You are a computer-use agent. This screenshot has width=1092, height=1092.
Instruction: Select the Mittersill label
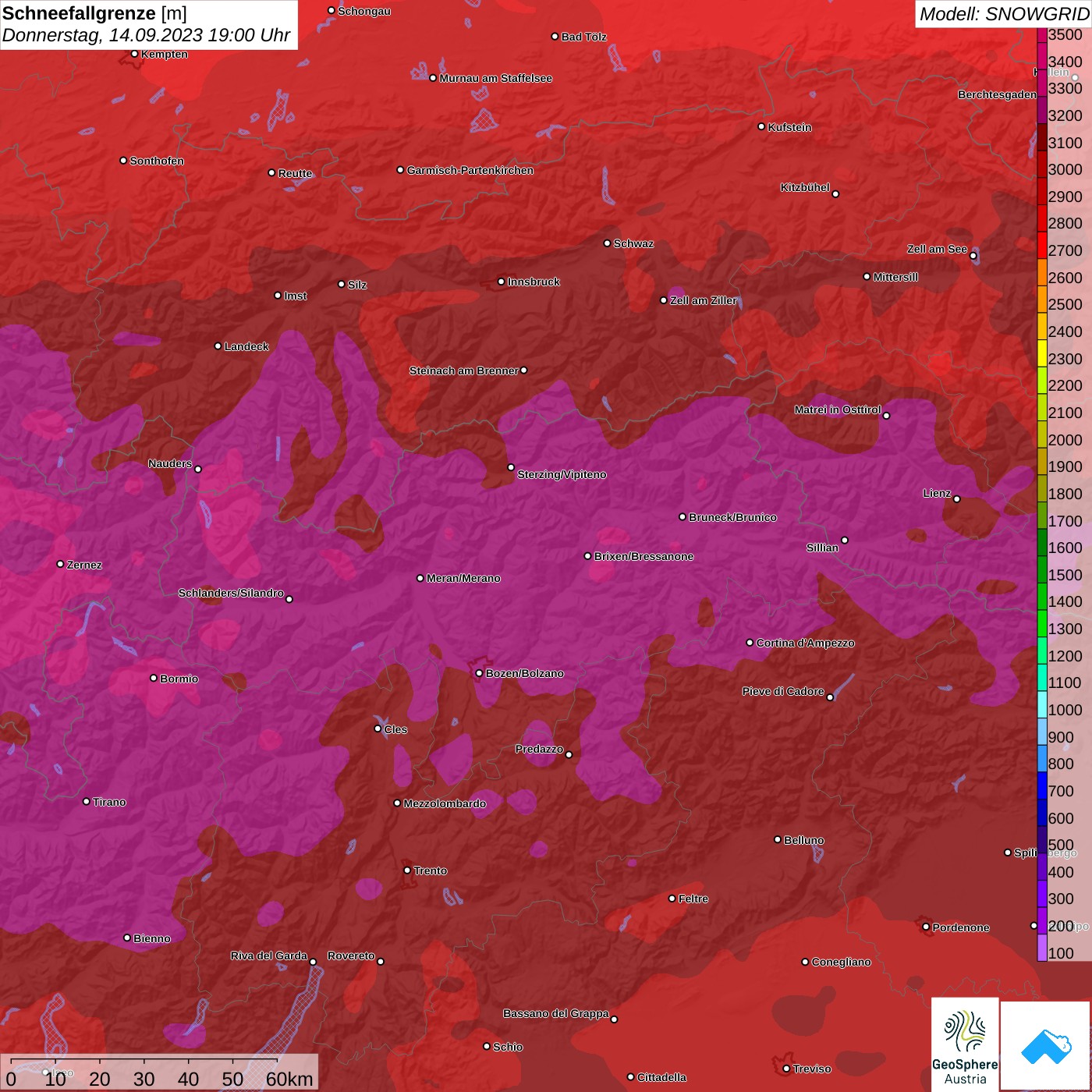[895, 277]
